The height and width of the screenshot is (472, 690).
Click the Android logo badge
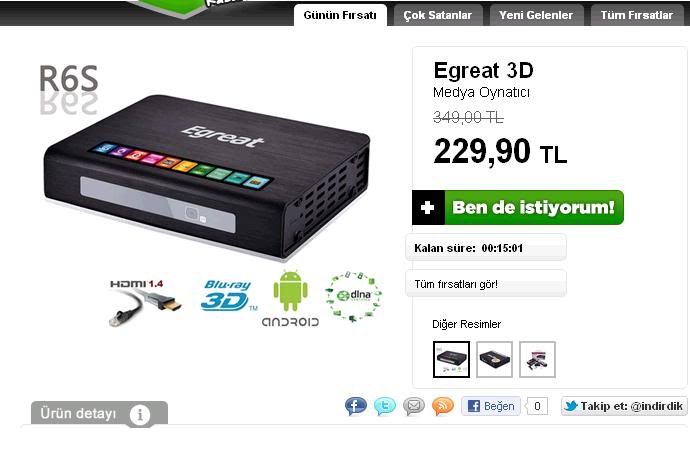pyautogui.click(x=290, y=299)
